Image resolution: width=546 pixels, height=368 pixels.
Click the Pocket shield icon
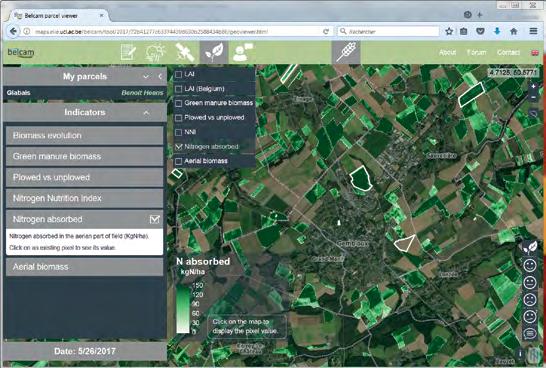pos(481,31)
